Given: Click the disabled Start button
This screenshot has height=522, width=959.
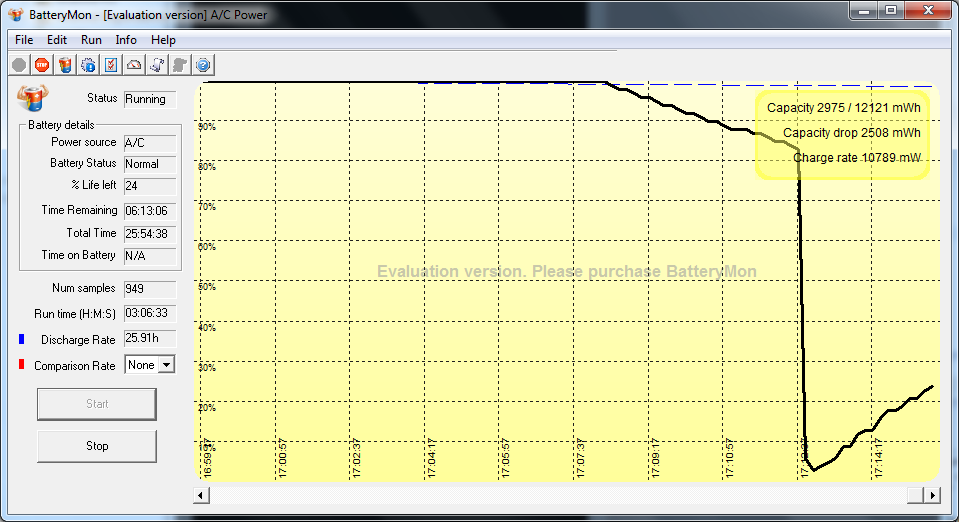Looking at the screenshot, I should (x=97, y=404).
